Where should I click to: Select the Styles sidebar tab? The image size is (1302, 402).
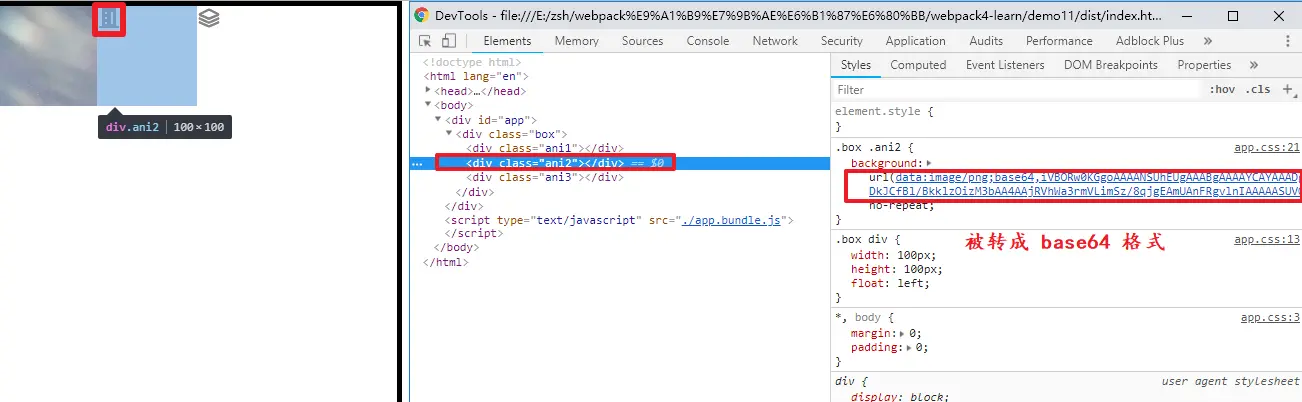point(855,65)
